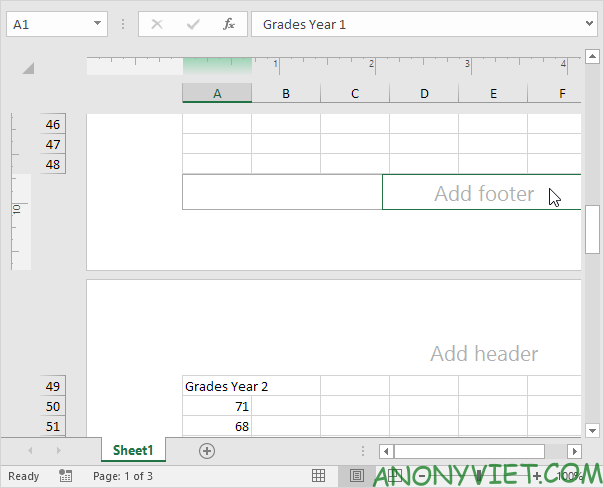
Task: Select the Sheet1 tab
Action: [x=133, y=451]
